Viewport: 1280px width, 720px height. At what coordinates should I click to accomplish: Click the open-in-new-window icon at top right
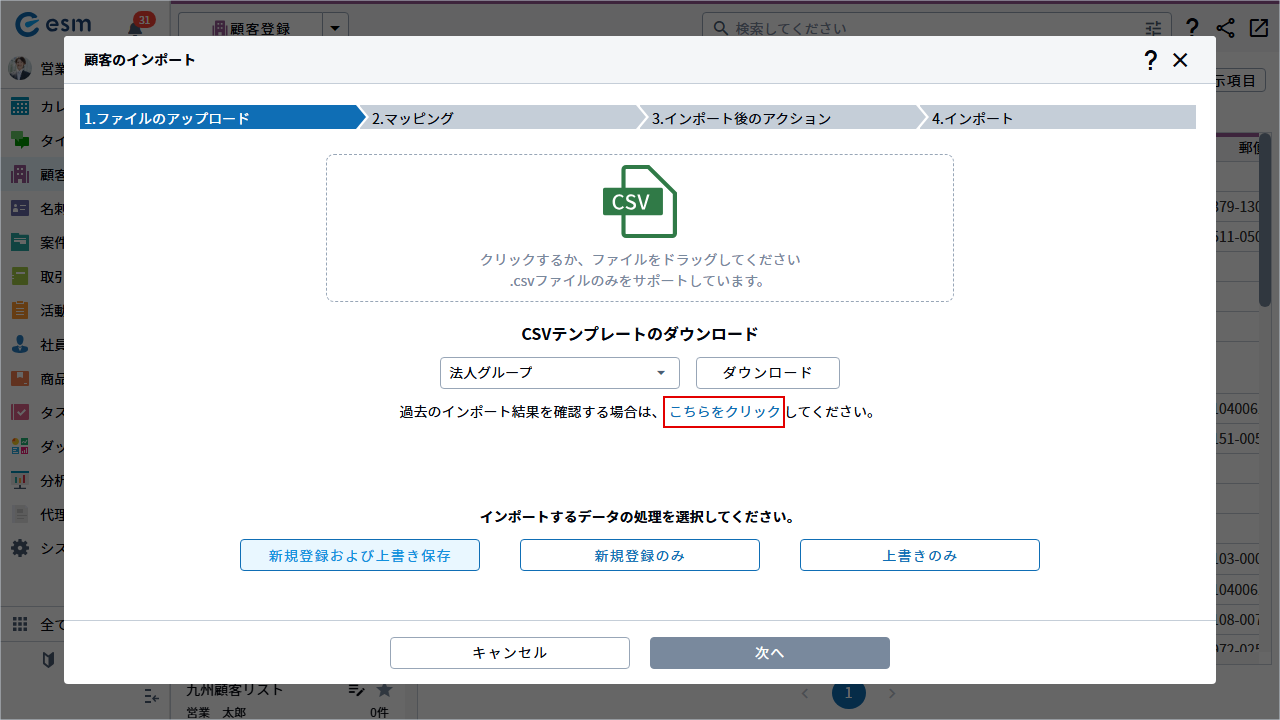point(1258,28)
